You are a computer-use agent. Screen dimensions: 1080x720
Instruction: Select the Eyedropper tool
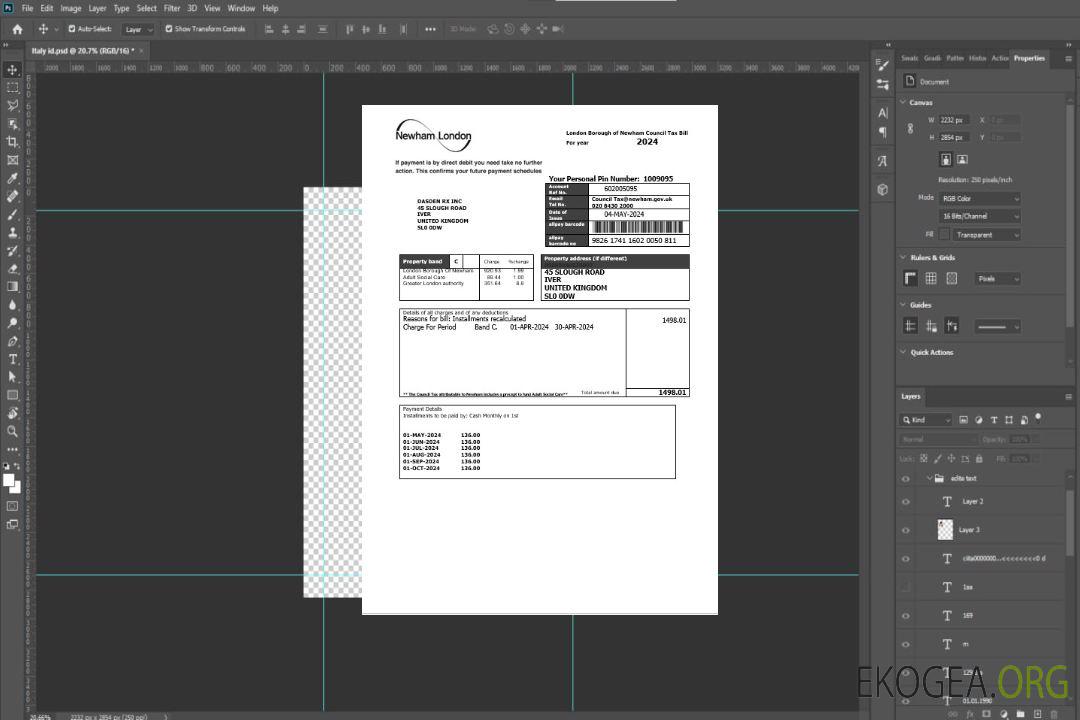tap(12, 178)
